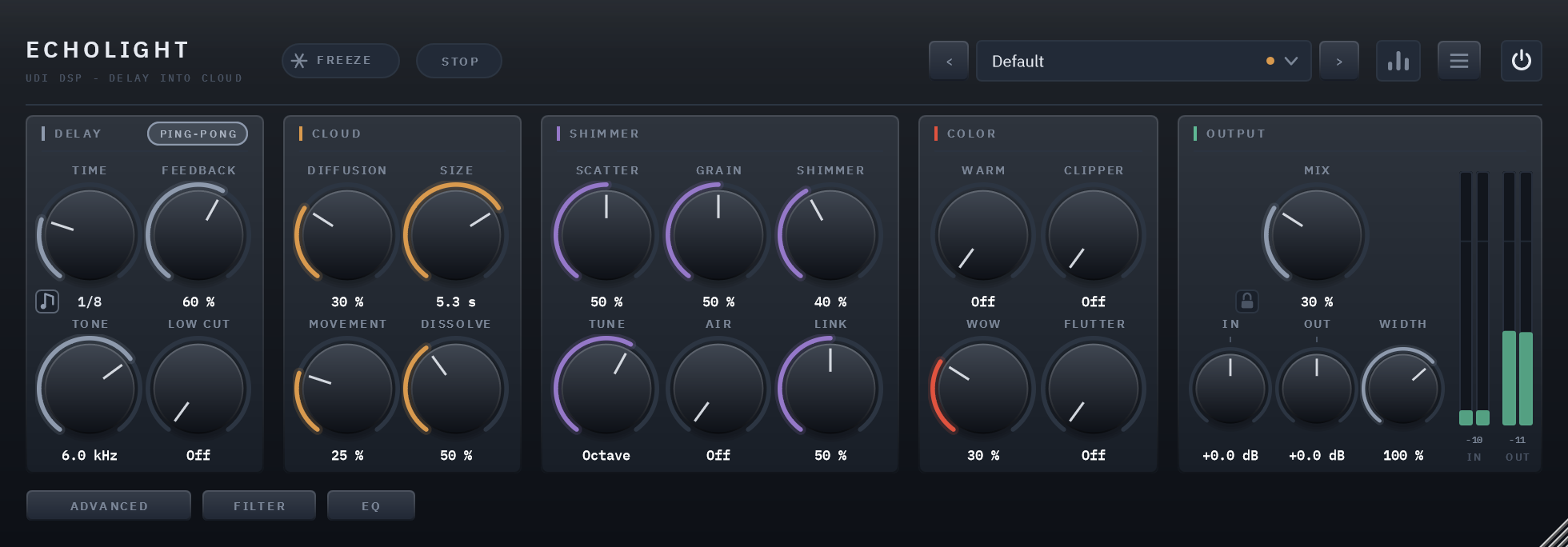Click the IN level meter

pyautogui.click(x=1474, y=298)
